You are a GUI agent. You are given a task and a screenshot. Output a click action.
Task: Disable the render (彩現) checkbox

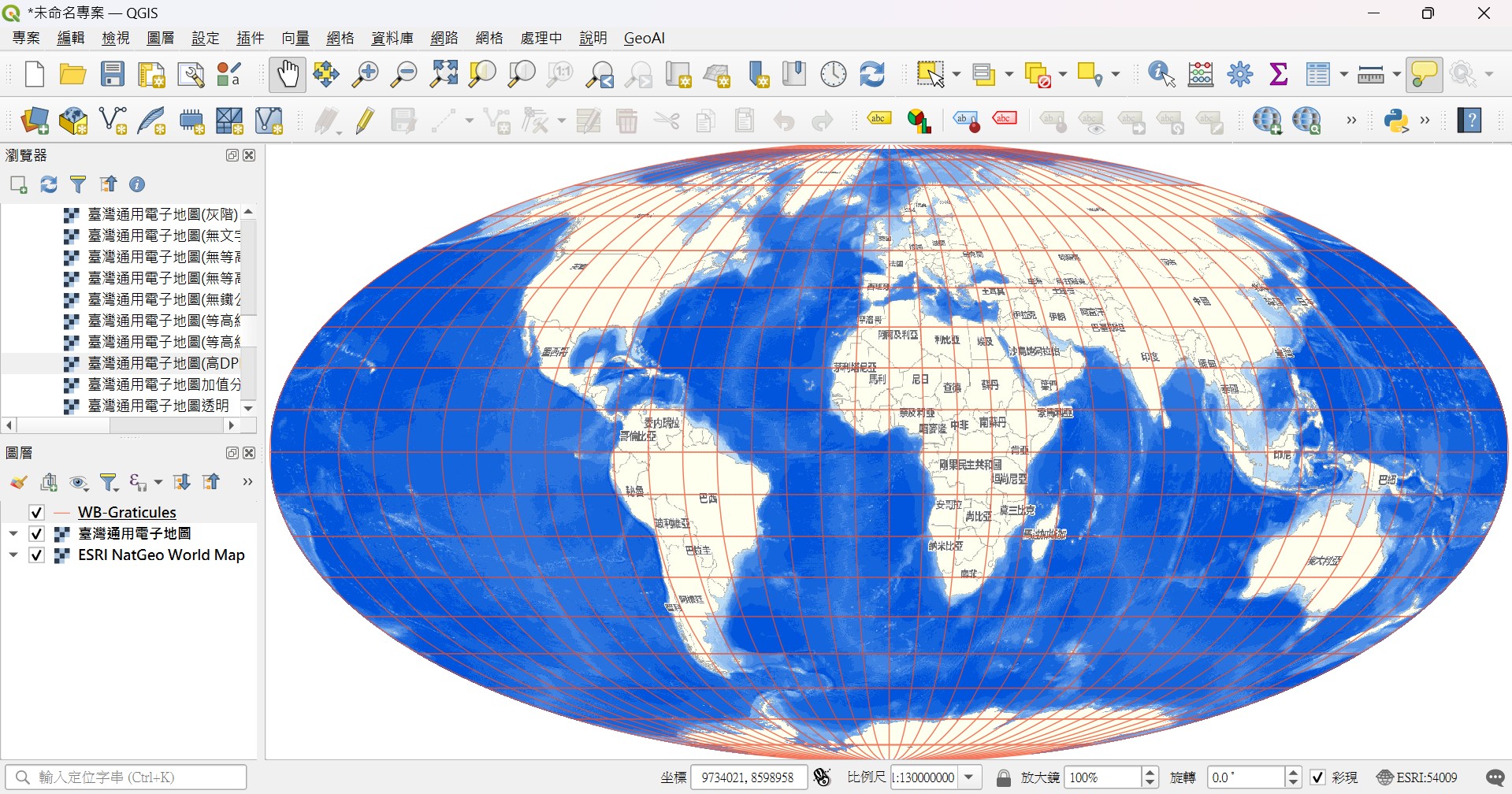(1317, 777)
